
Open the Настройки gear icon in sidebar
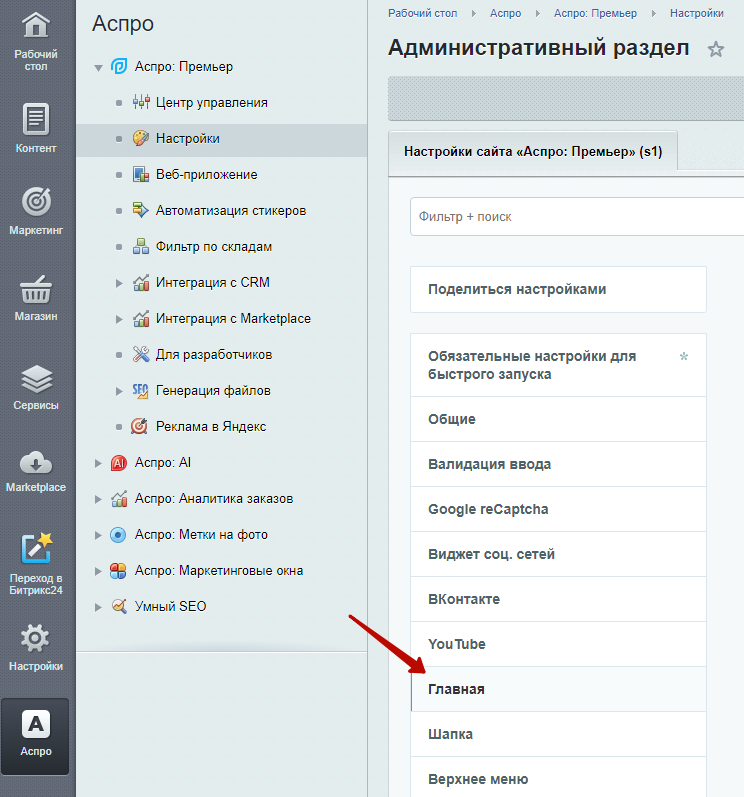[x=36, y=638]
